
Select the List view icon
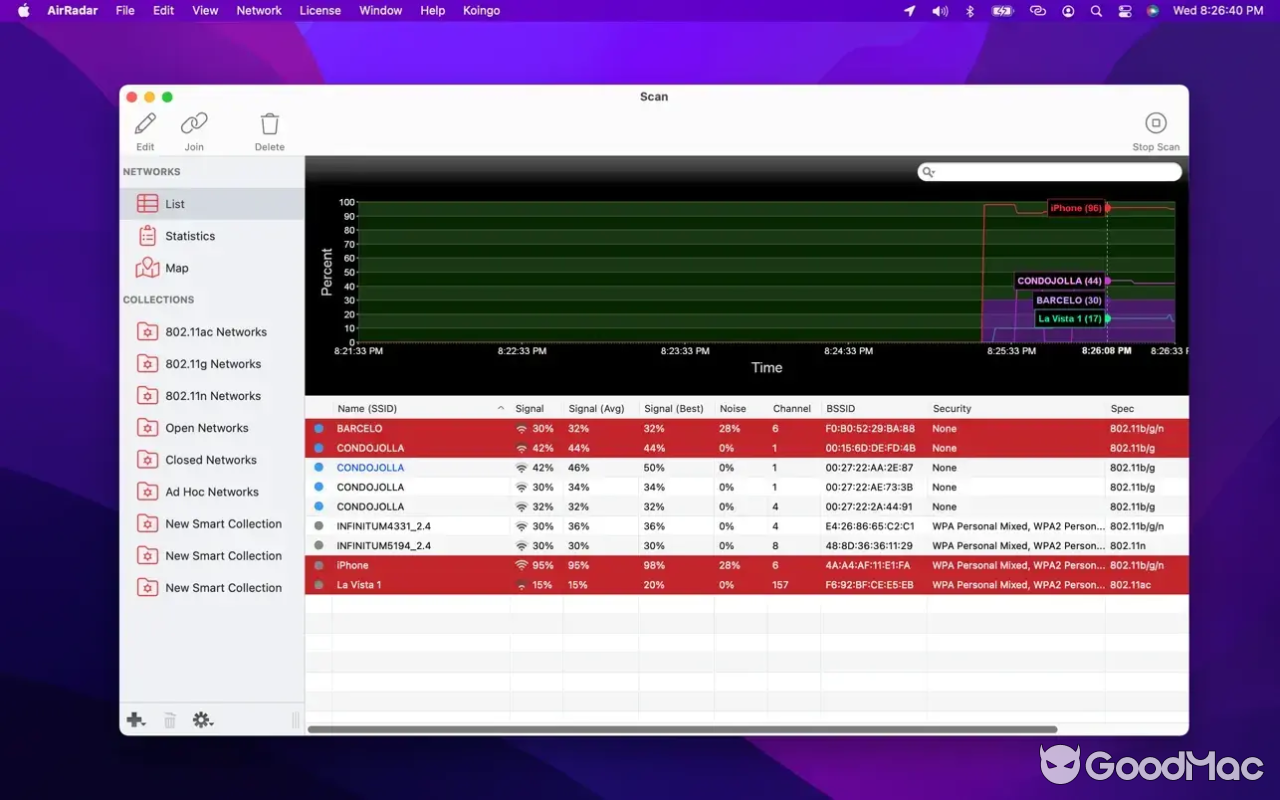point(149,203)
